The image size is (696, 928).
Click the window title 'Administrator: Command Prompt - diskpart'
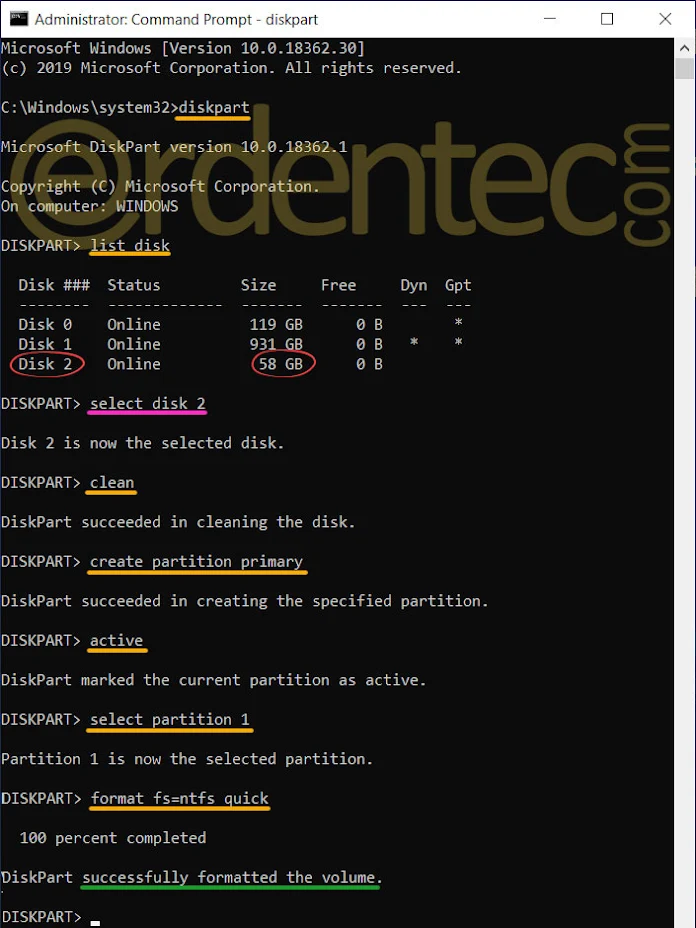pos(176,20)
